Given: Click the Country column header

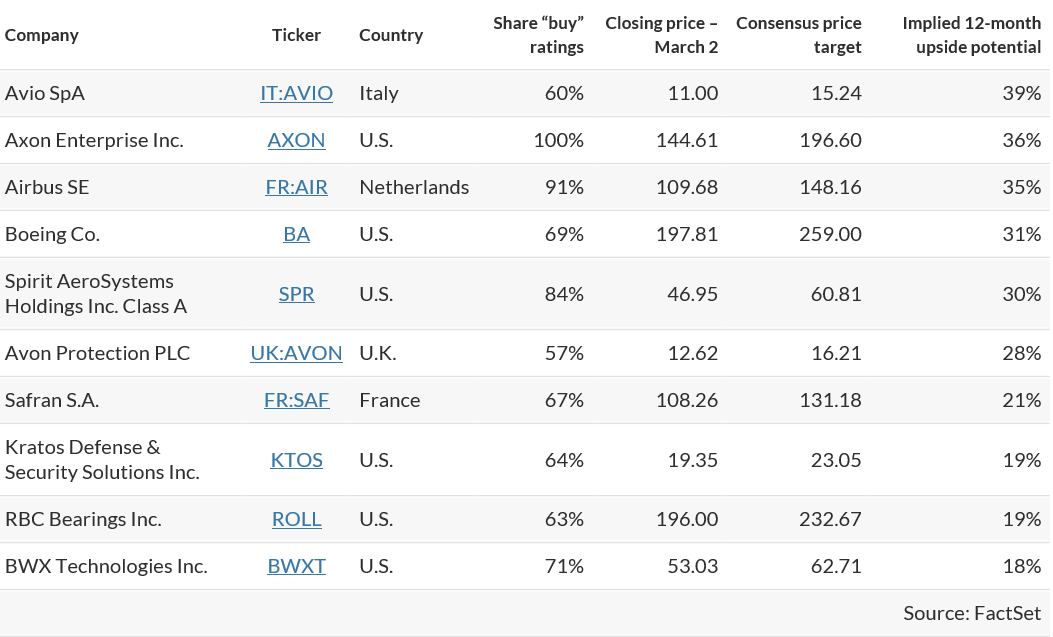Looking at the screenshot, I should (x=391, y=35).
